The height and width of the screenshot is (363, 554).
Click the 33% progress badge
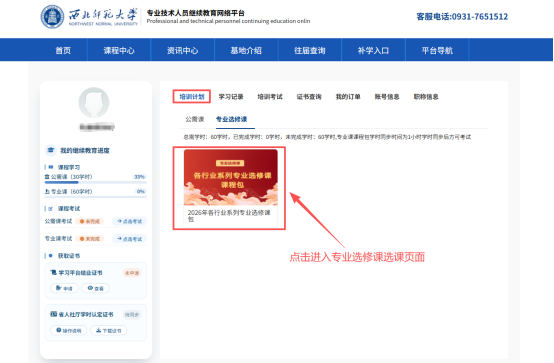[x=140, y=177]
